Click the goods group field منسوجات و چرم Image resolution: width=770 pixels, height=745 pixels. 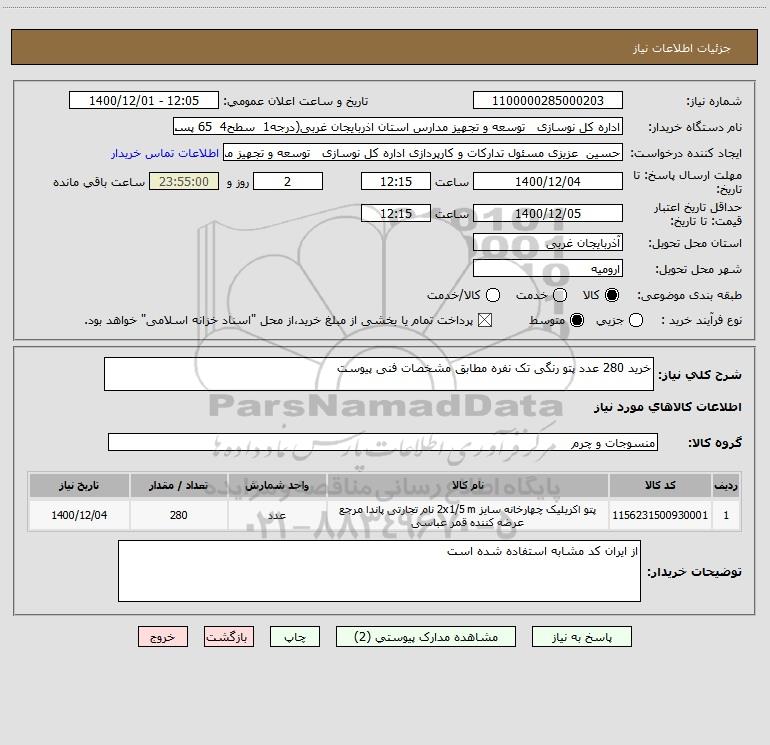[x=383, y=442]
